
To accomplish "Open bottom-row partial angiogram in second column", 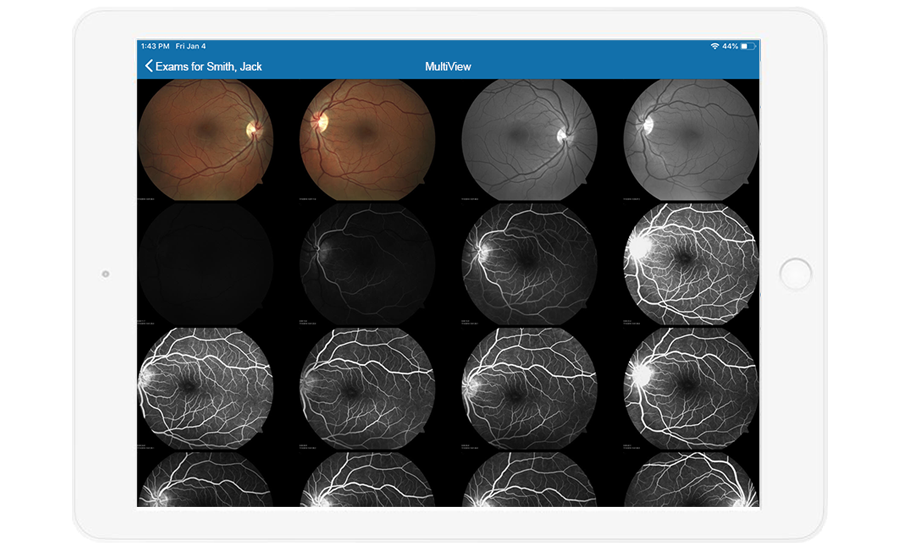I will pos(367,479).
